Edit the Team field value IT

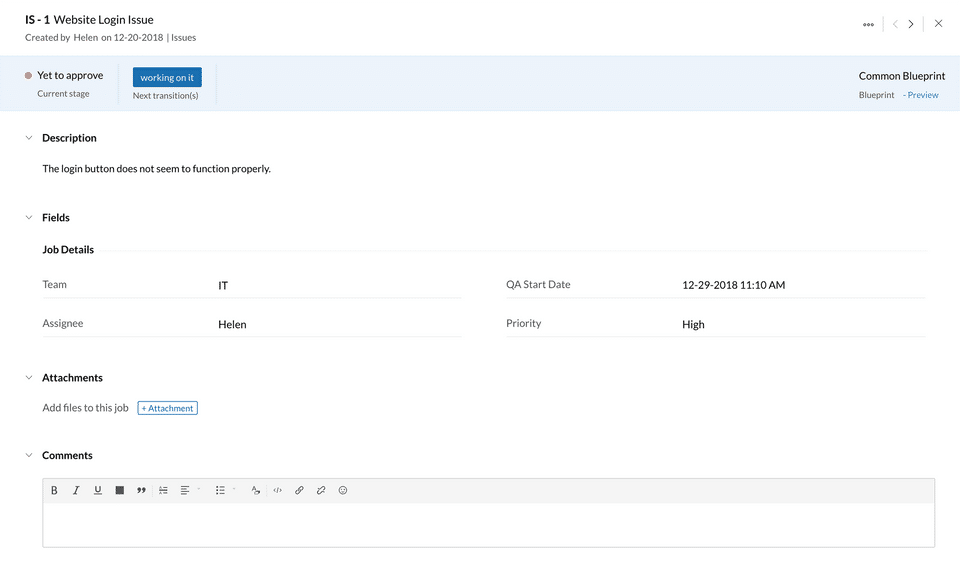click(x=223, y=285)
